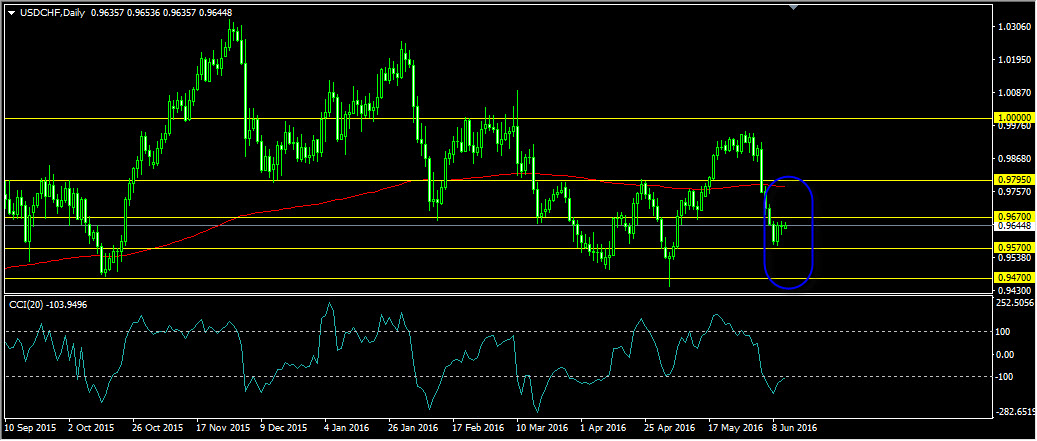The width and height of the screenshot is (1037, 441).
Task: Click the 26 Oct 2015 date label
Action: [x=156, y=428]
